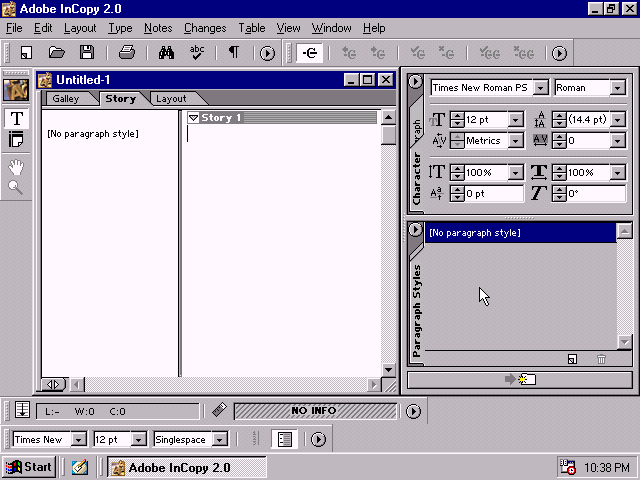This screenshot has width=640, height=480.
Task: Click the horizontal scale 100% field
Action: 594,173
